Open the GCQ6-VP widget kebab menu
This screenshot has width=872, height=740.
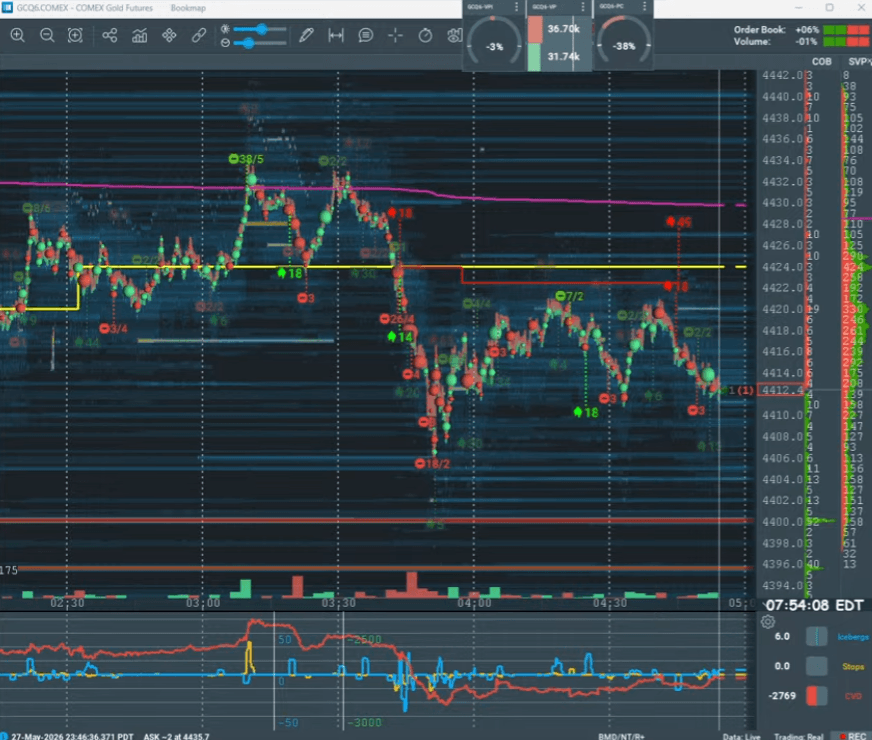583,7
